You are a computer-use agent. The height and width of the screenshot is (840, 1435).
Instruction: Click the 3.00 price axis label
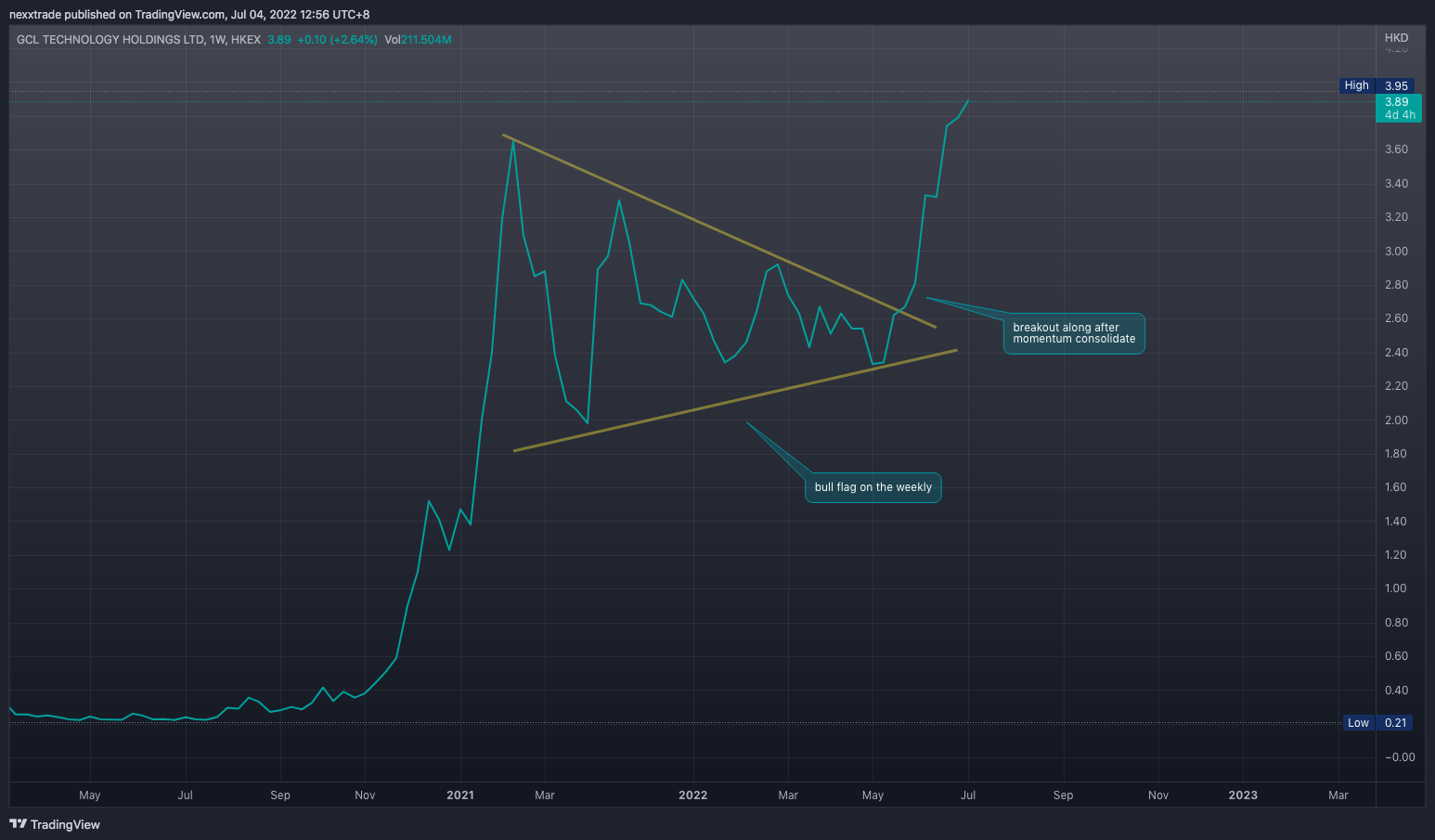tap(1396, 252)
